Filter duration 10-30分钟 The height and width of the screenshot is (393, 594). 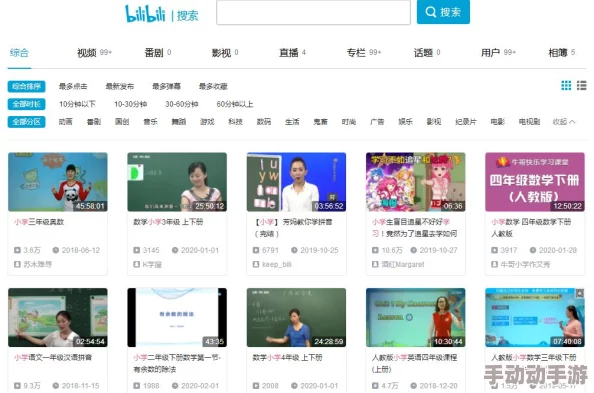tap(131, 104)
